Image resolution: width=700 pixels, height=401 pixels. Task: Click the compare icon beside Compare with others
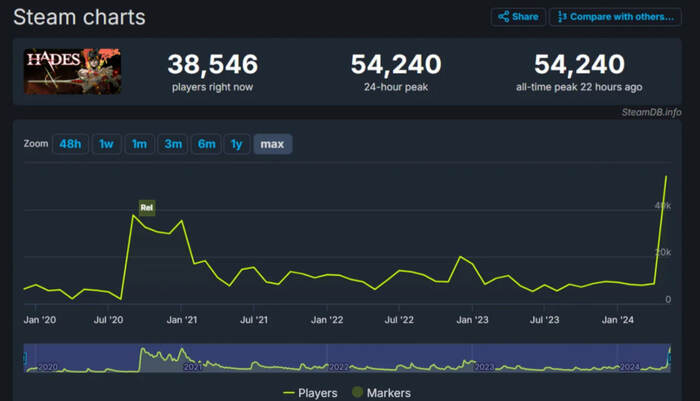[x=562, y=17]
